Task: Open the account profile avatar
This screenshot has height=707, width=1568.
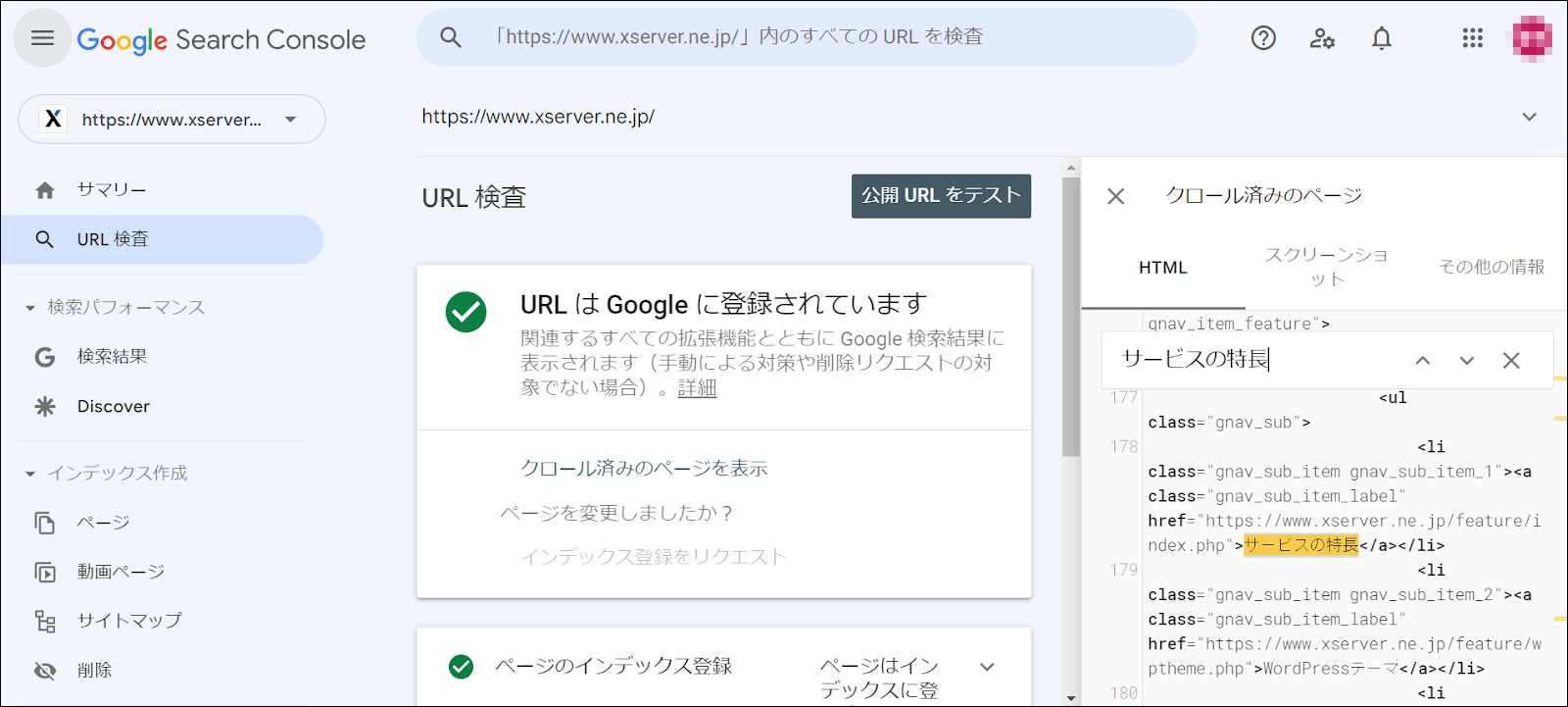Action: click(x=1532, y=38)
